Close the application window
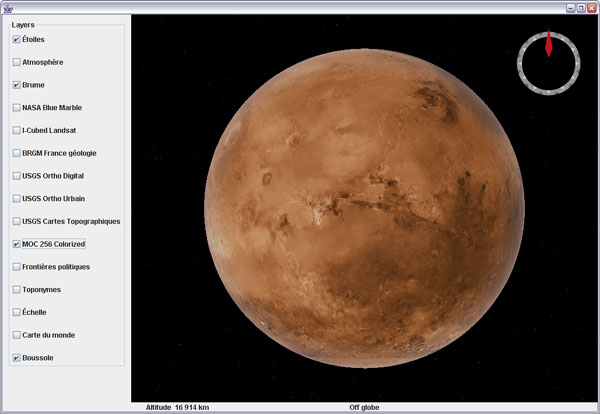Viewport: 600px width, 414px height. (x=592, y=8)
